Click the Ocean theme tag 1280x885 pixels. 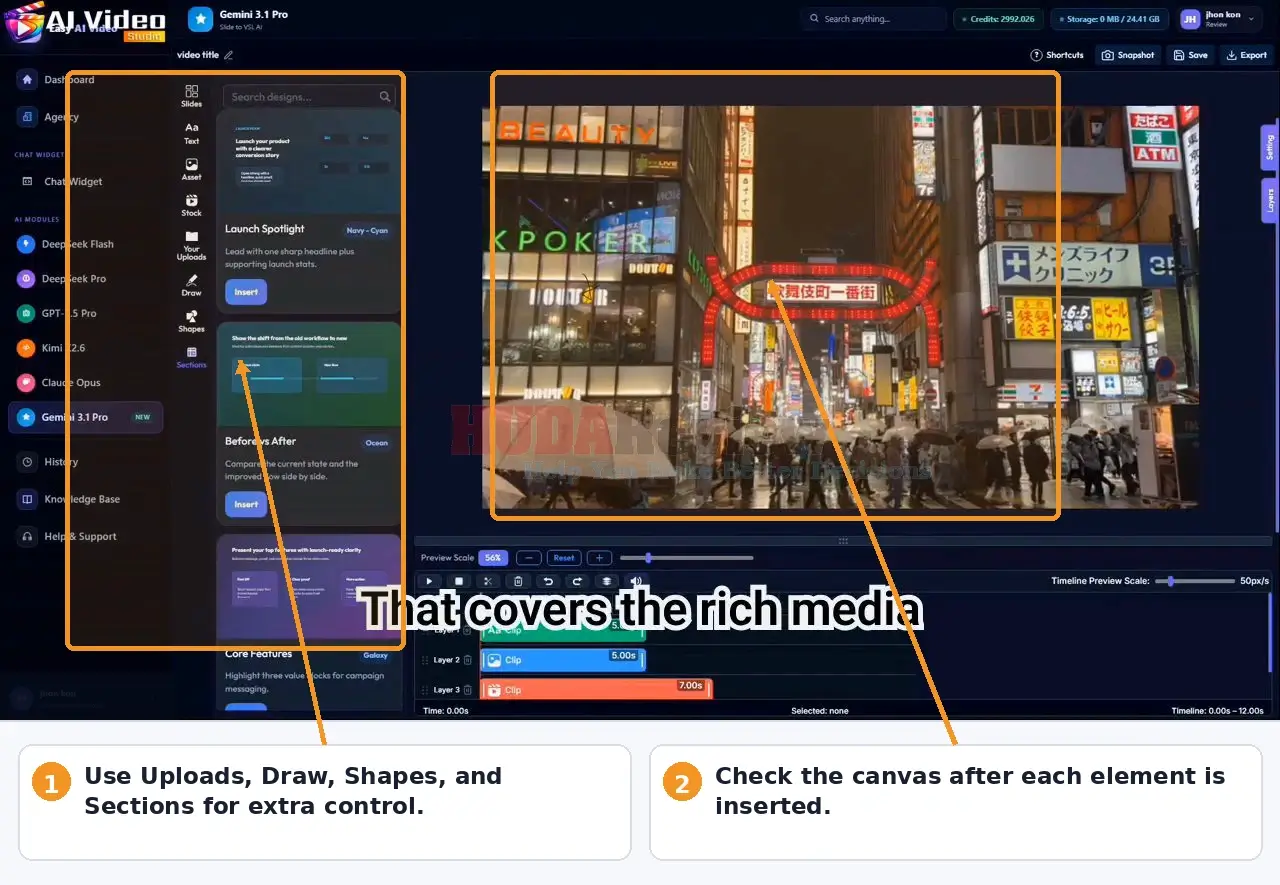[x=377, y=442]
